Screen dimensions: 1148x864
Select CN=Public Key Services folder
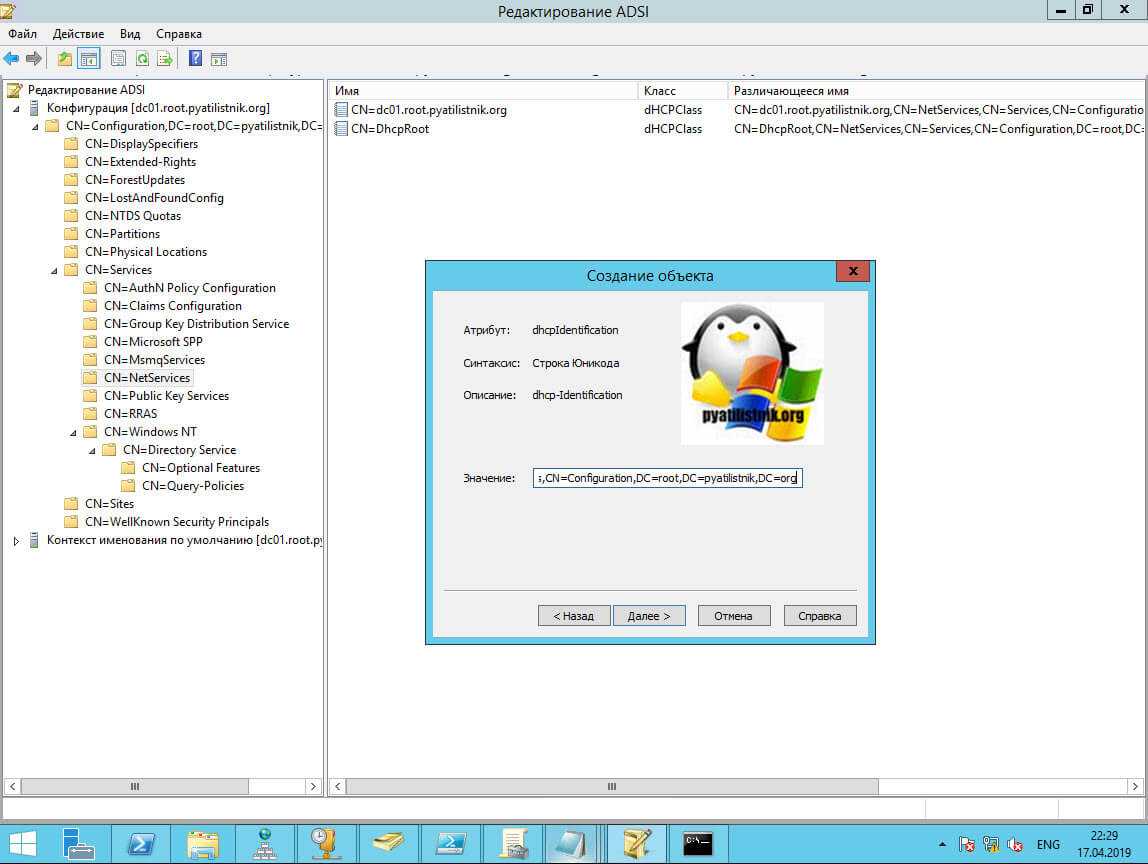pyautogui.click(x=166, y=396)
